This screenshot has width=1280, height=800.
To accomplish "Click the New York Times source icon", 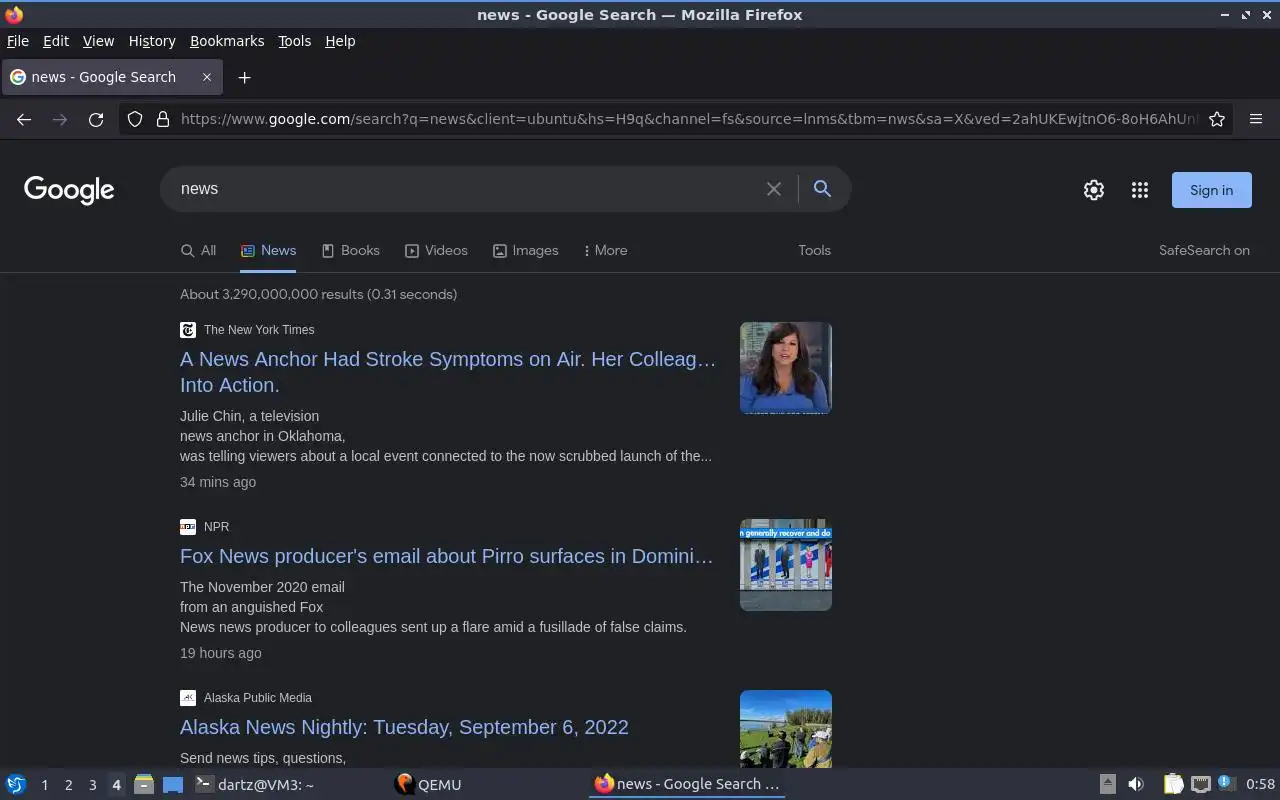I will (x=188, y=330).
